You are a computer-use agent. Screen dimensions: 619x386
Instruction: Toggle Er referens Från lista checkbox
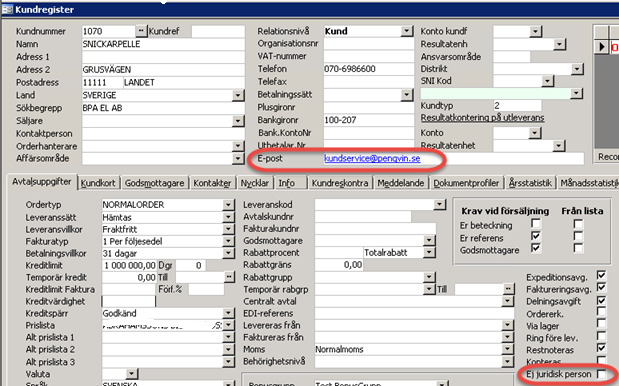pos(578,236)
